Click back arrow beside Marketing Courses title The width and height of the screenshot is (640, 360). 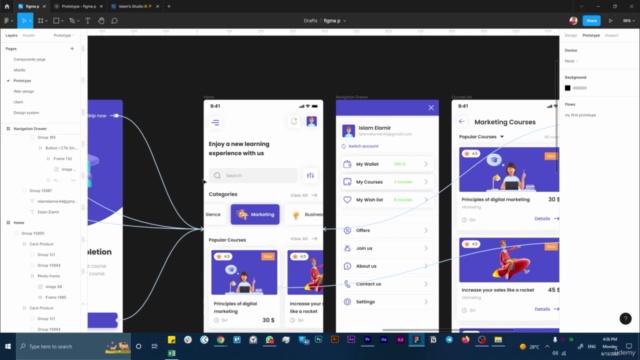[x=462, y=121]
